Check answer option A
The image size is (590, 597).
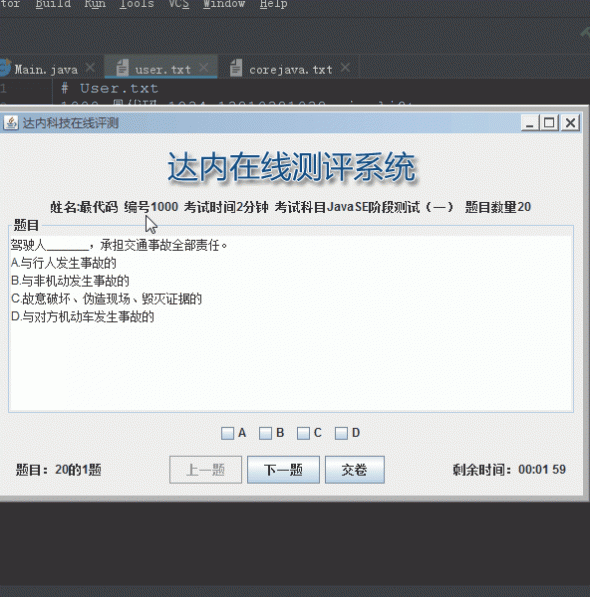[x=227, y=433]
